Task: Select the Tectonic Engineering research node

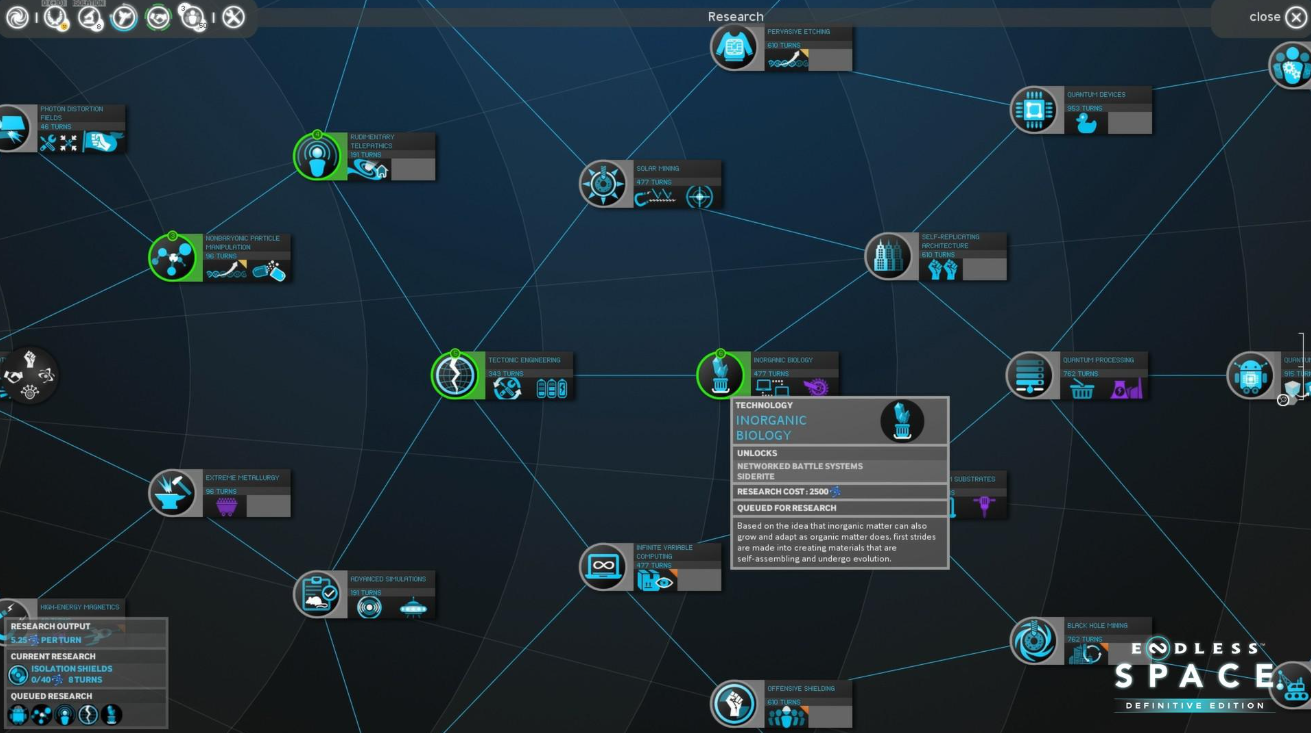Action: tap(456, 376)
